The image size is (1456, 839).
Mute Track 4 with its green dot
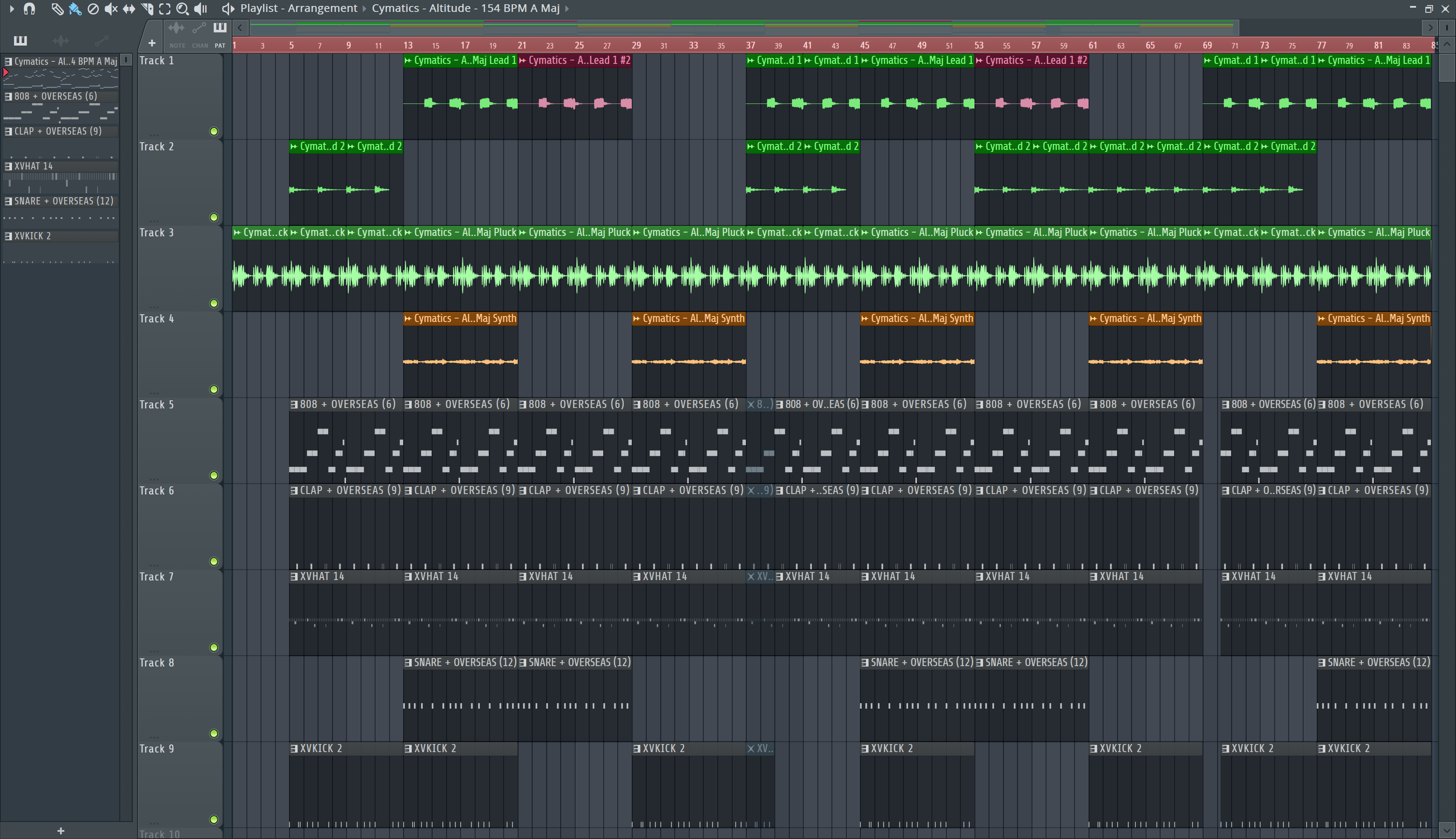(x=214, y=390)
